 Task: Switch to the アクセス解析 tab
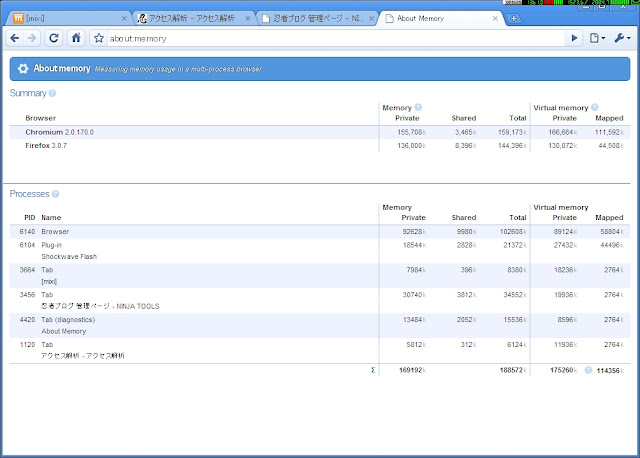[188, 18]
